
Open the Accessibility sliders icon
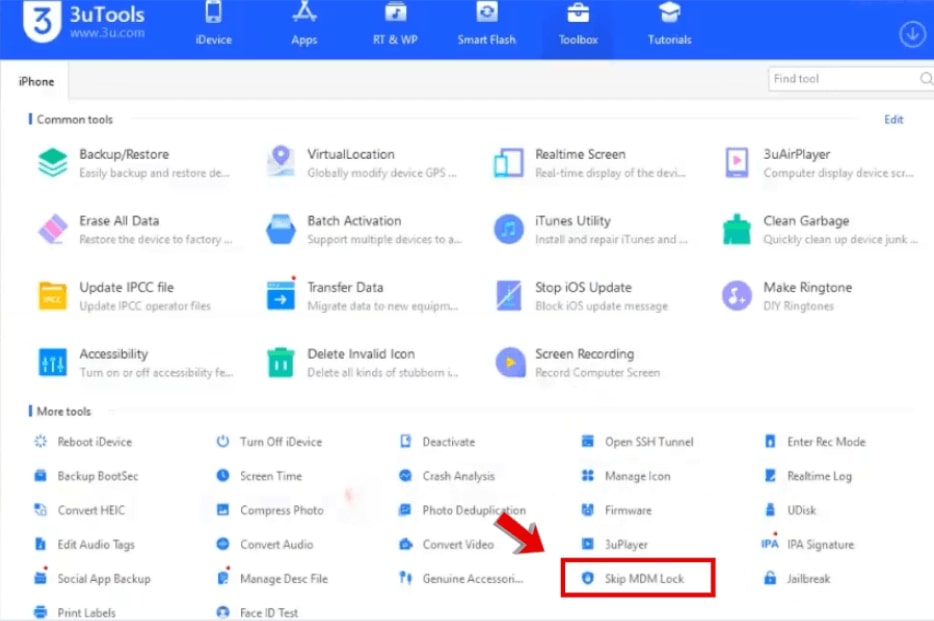(x=52, y=363)
